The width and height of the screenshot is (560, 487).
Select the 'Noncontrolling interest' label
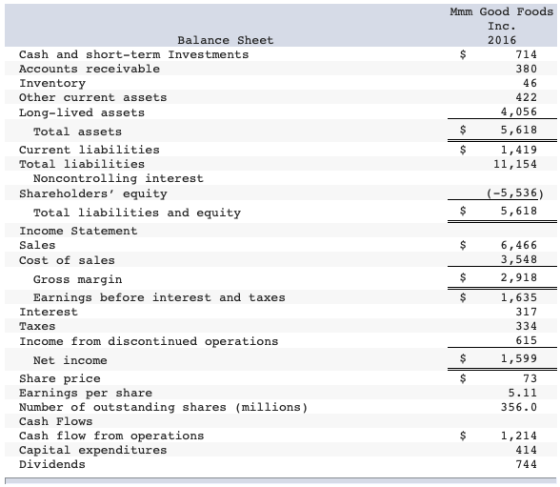(x=118, y=178)
